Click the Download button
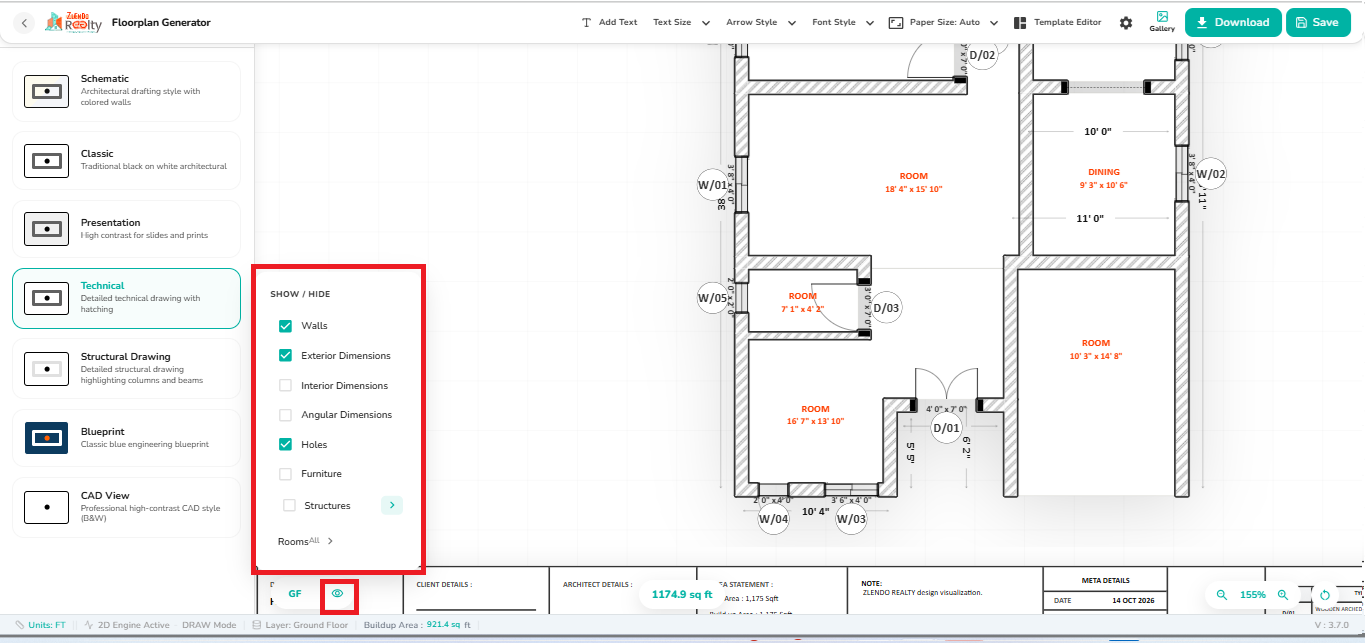1365x643 pixels. click(x=1233, y=22)
